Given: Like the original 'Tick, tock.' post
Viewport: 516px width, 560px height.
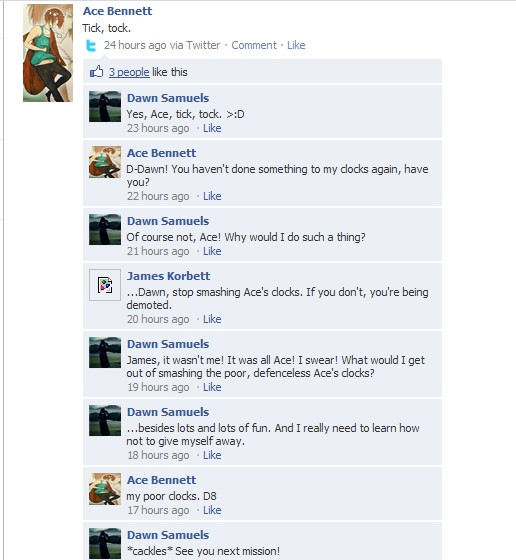Looking at the screenshot, I should [296, 45].
